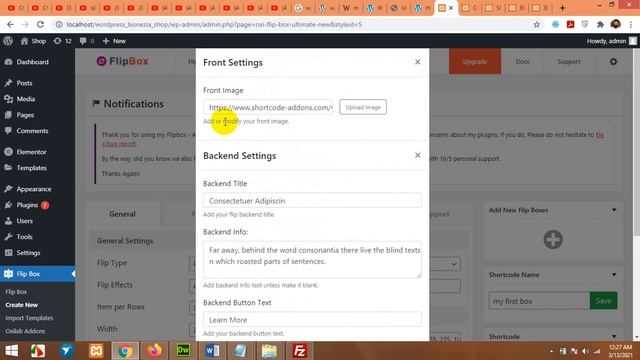Bookmark this page with the star
Image resolution: width=640 pixels, height=360 pixels.
[536, 24]
